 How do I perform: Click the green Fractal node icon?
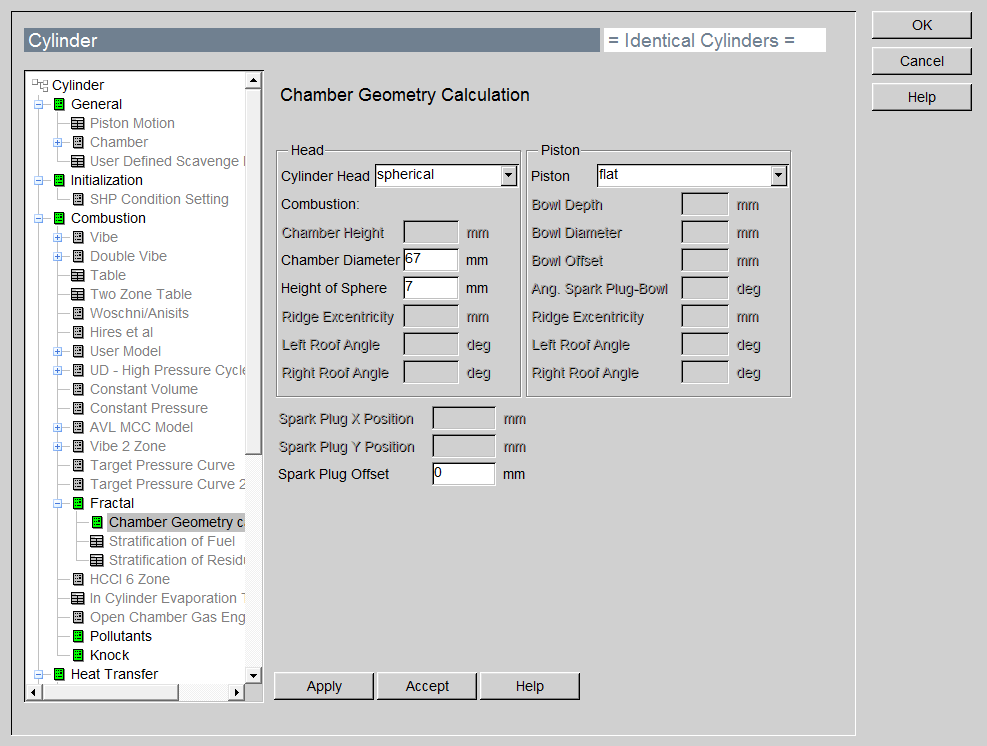pos(78,503)
